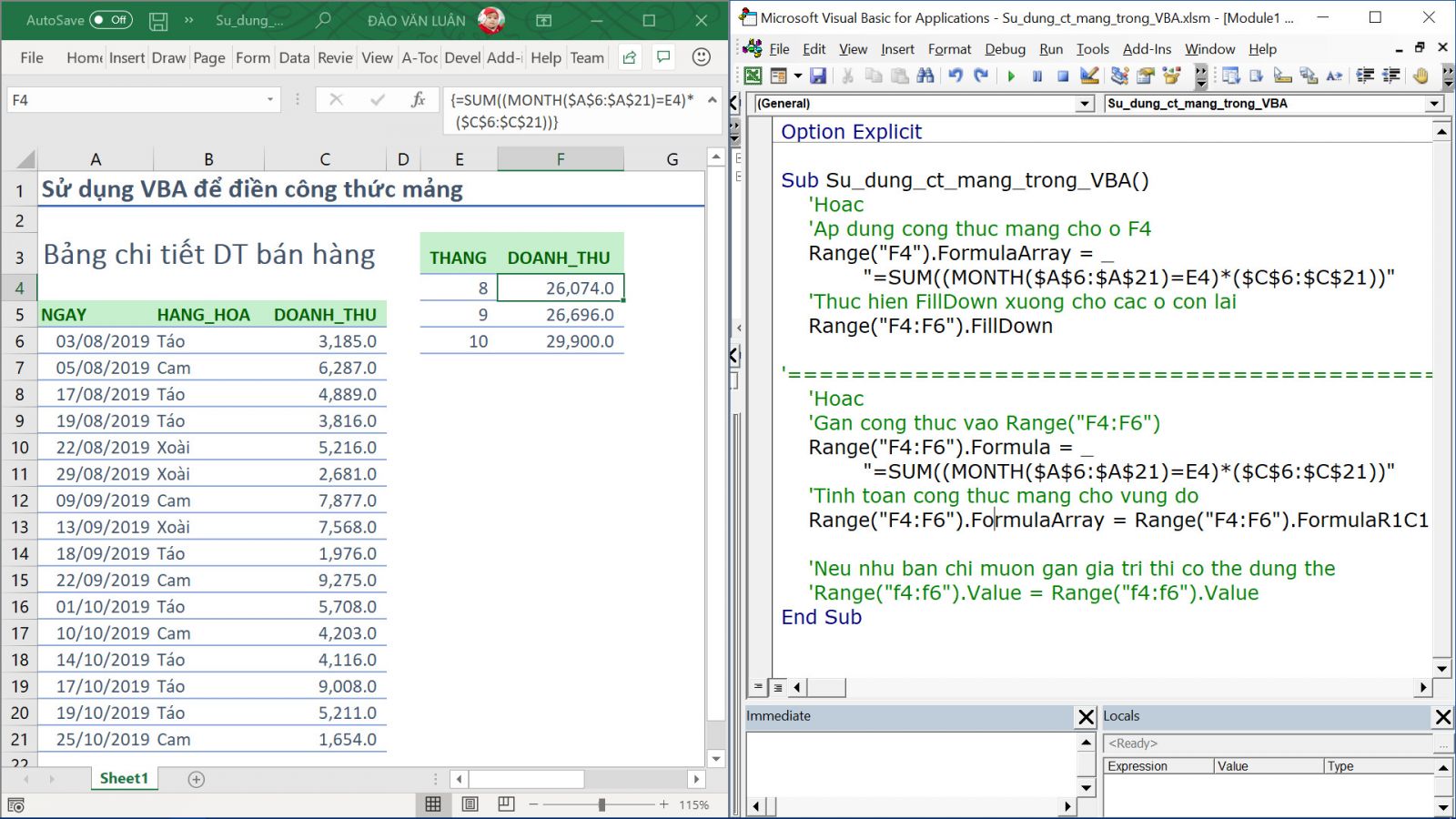Screen dimensions: 1456x819
Task: Click the Break (pause) icon in VBA toolbar
Action: [1038, 76]
